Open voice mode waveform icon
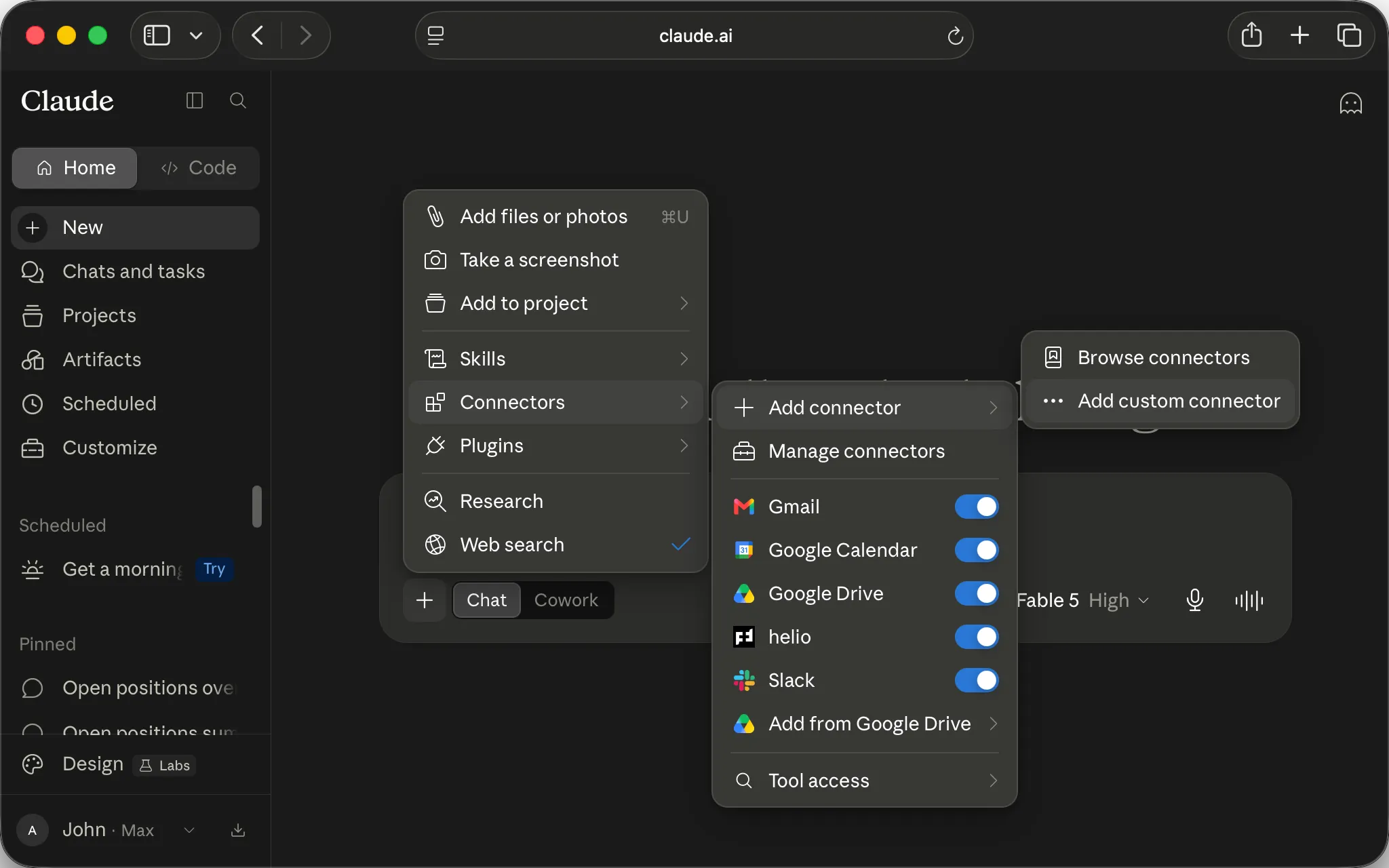Screen dimensions: 1389x868 pyautogui.click(x=1249, y=600)
